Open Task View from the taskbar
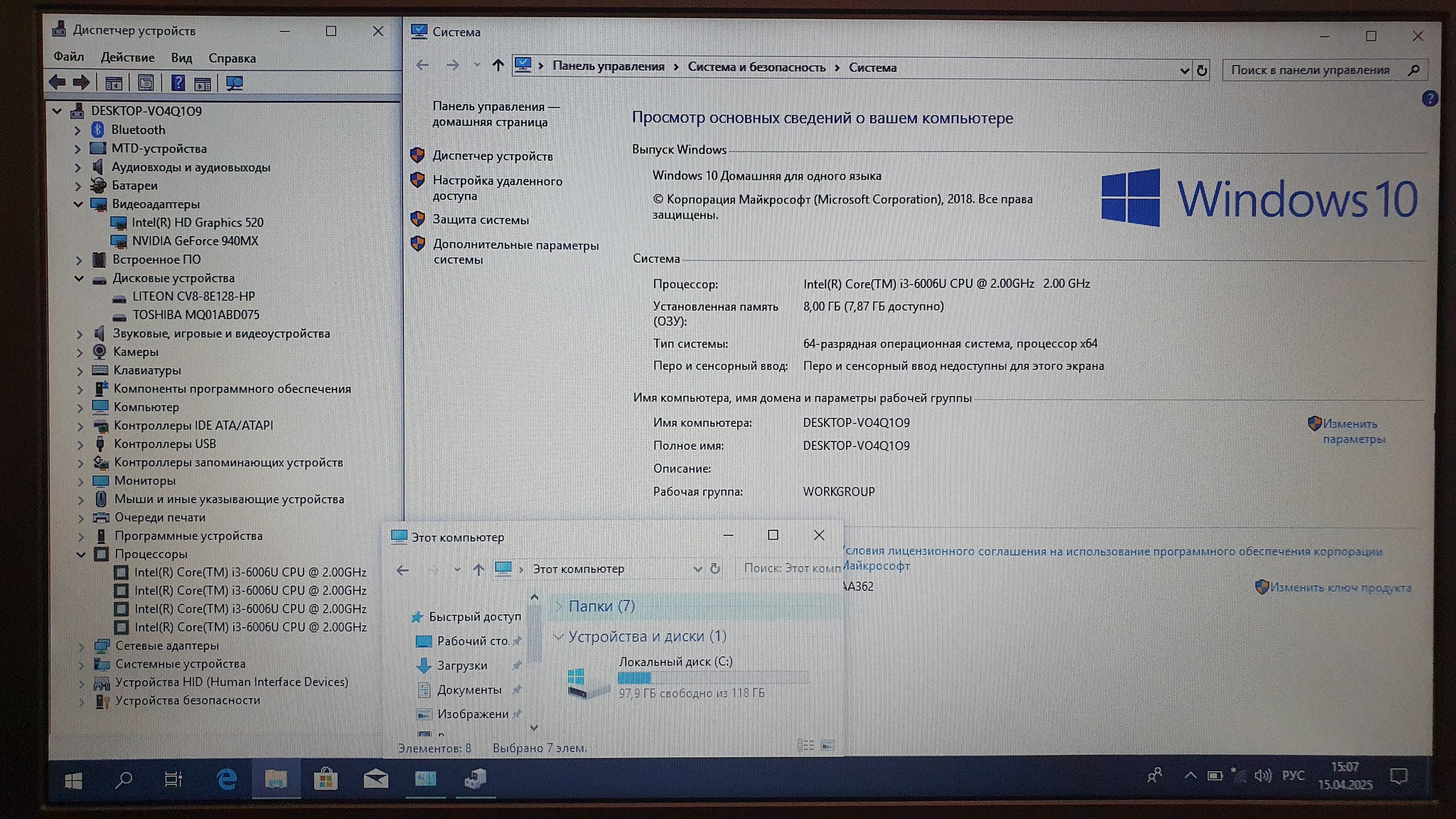 coord(173,780)
